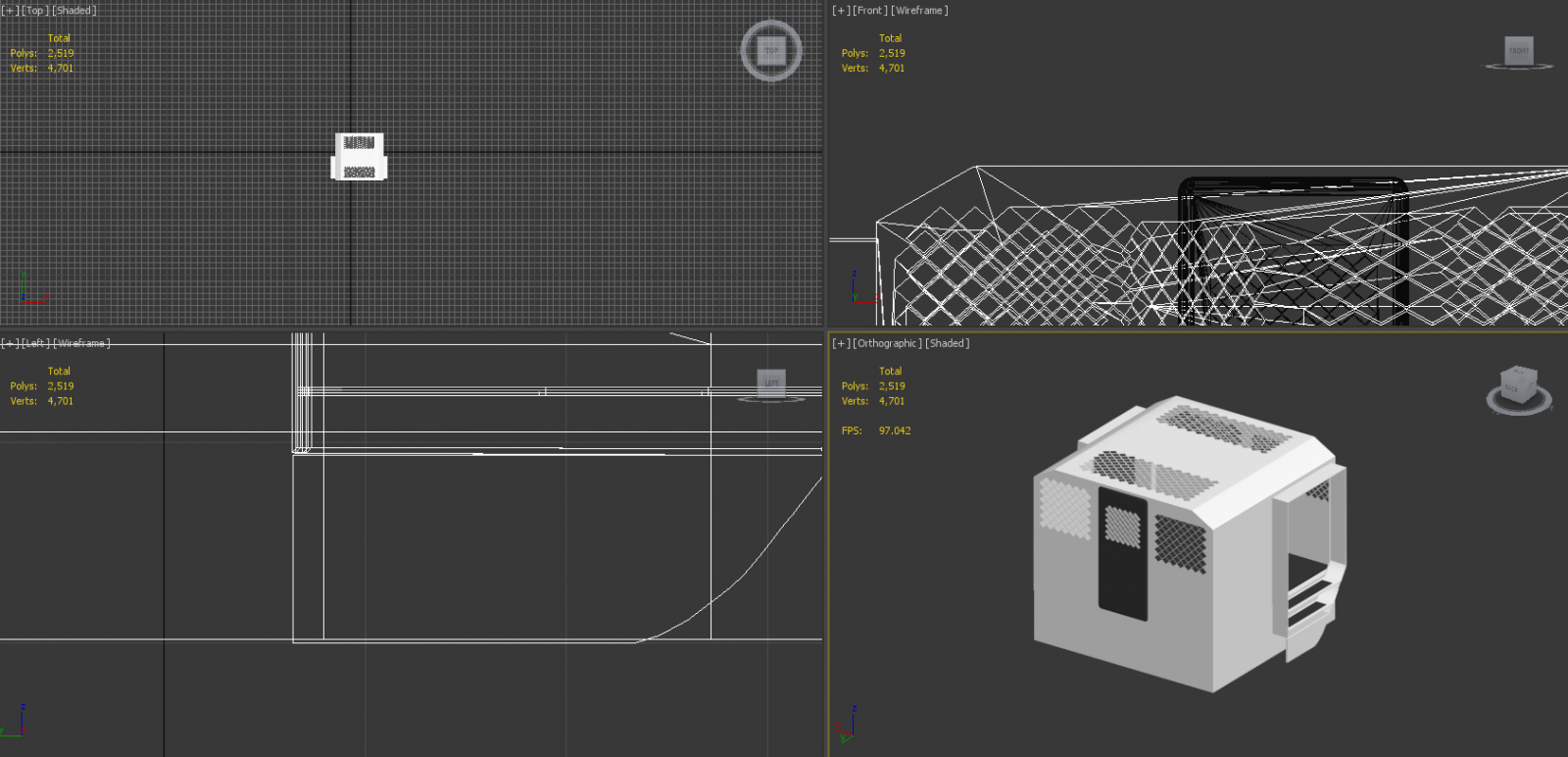1568x757 pixels.
Task: Click the [Top] view label menu
Action: (35, 11)
